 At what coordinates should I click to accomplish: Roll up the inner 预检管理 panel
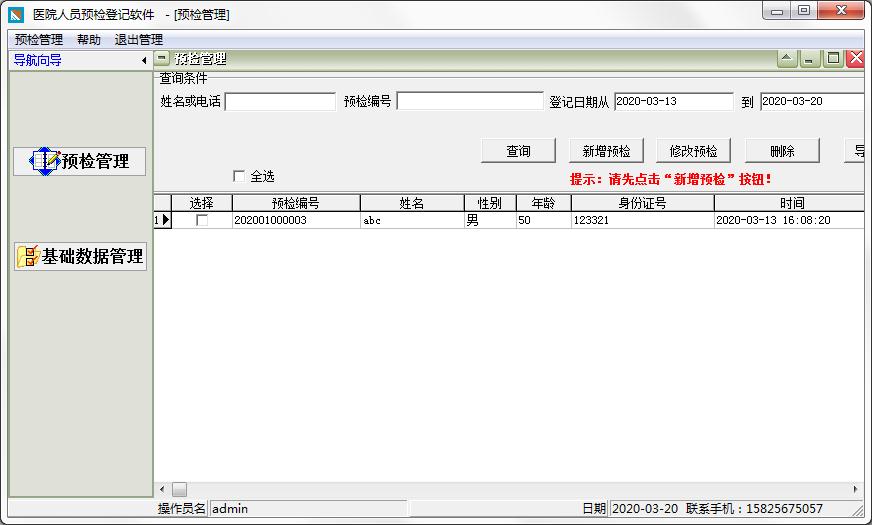coord(787,58)
